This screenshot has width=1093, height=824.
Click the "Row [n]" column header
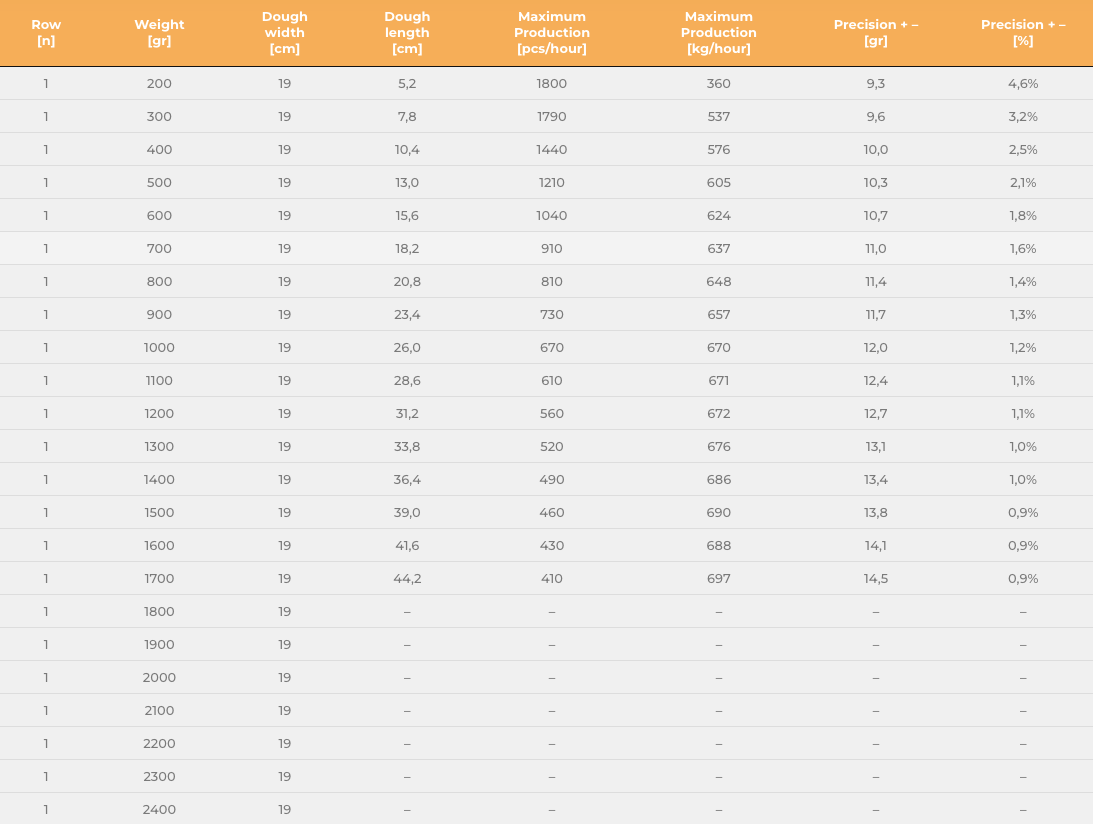pyautogui.click(x=46, y=33)
